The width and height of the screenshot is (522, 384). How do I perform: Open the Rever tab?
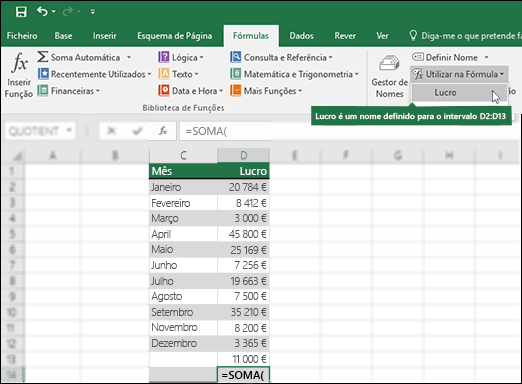click(345, 36)
